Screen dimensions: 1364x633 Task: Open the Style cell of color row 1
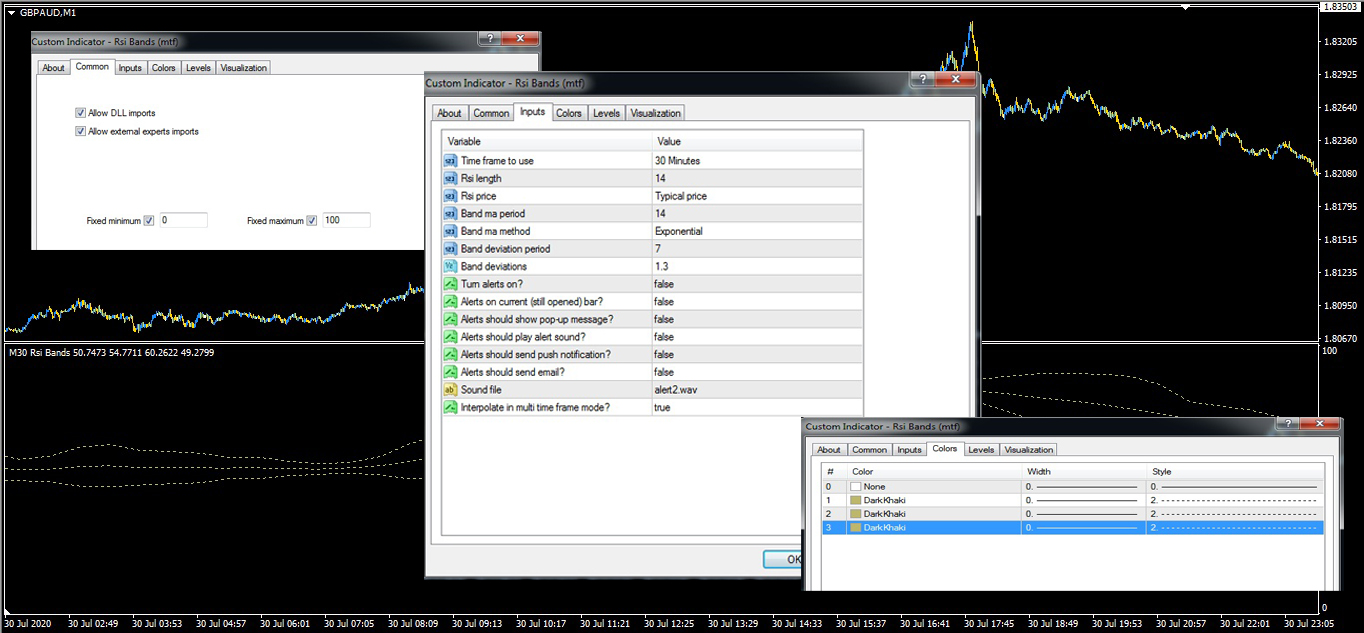(1236, 500)
